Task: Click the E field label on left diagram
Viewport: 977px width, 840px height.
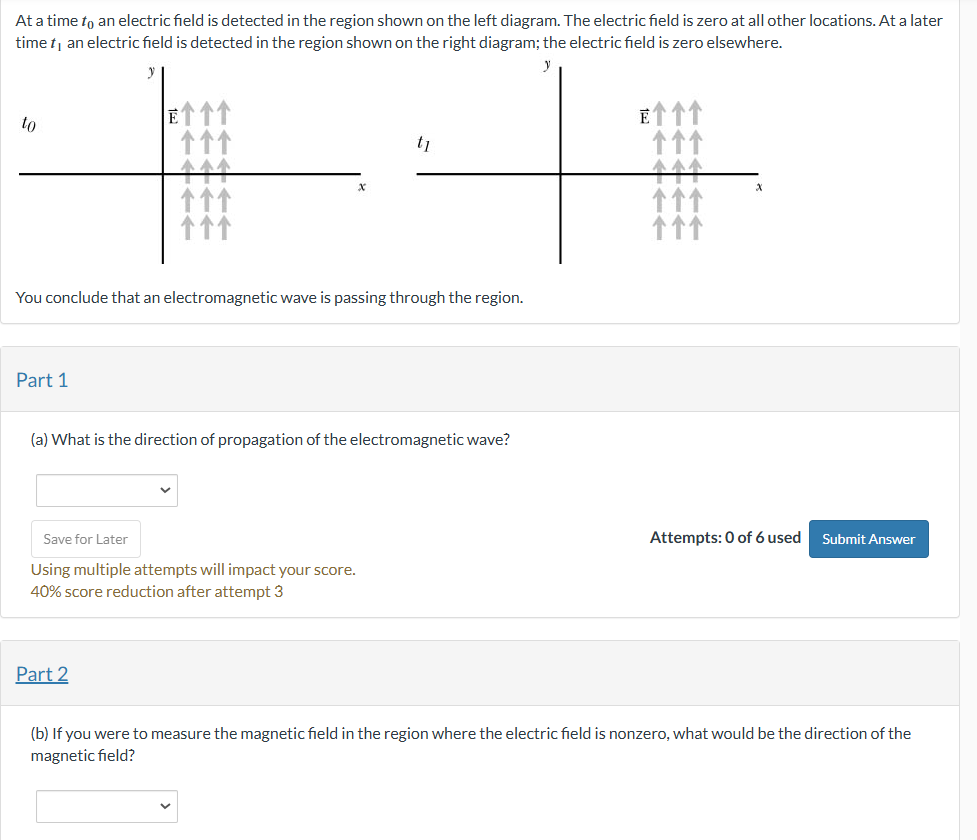Action: [171, 117]
